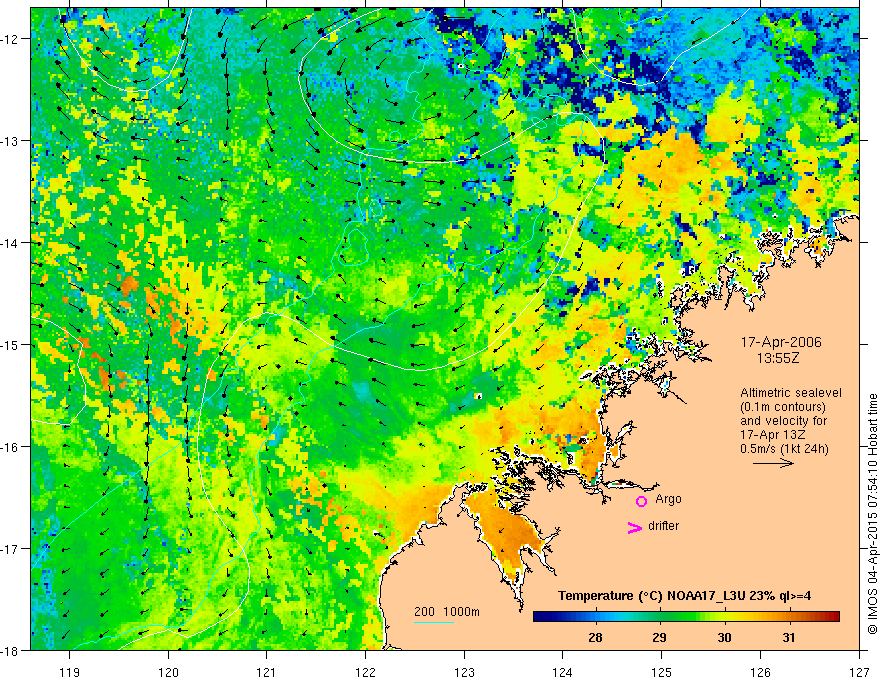Click latitude label -17 on left axis
This screenshot has height=680, width=880.
click(x=10, y=548)
